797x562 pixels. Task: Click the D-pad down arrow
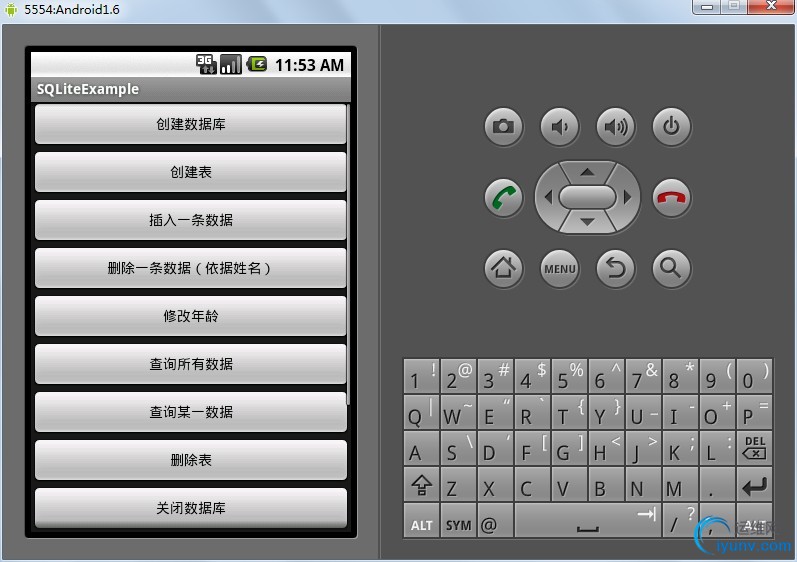[587, 222]
